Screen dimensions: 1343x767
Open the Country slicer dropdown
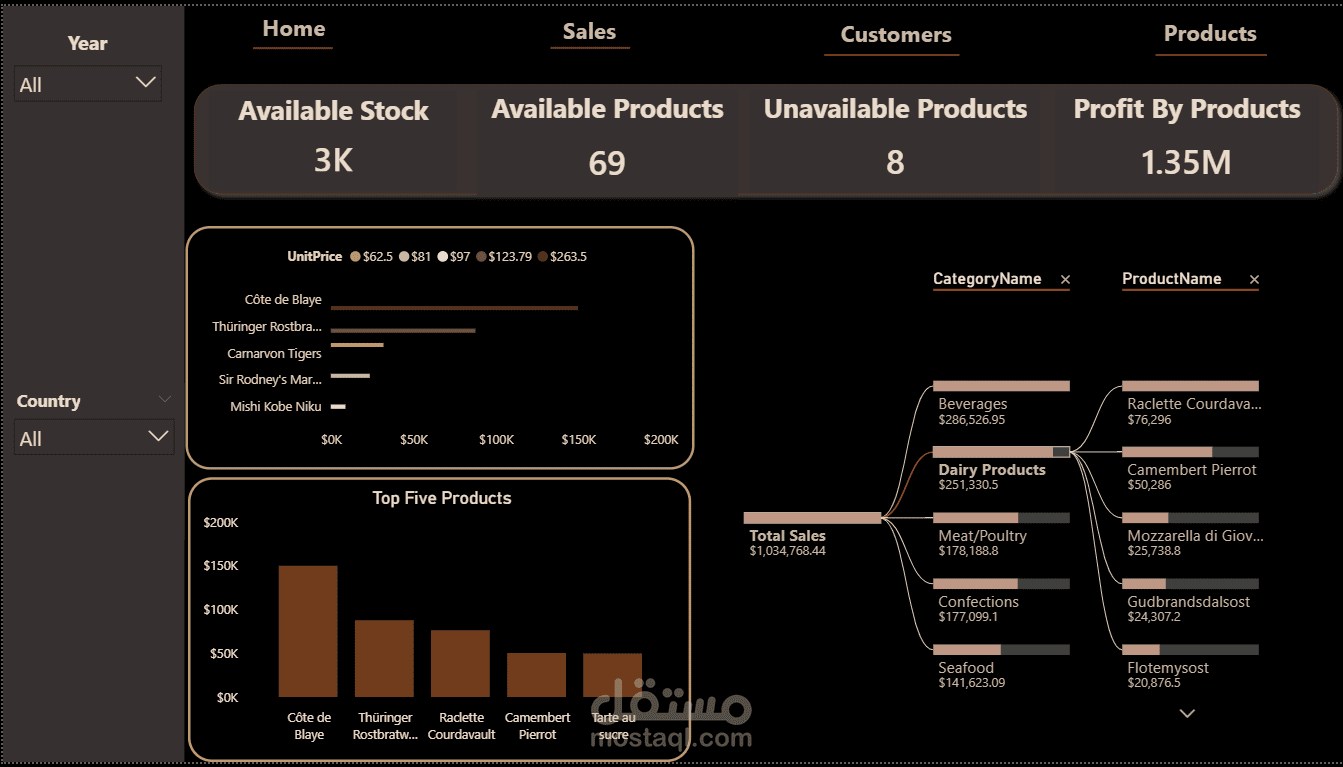click(94, 437)
